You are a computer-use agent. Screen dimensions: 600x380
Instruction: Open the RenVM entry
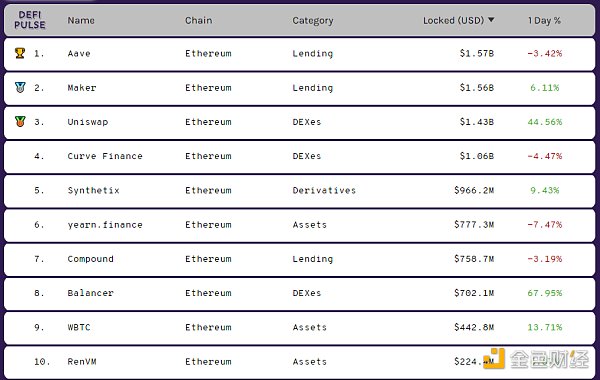pos(82,362)
